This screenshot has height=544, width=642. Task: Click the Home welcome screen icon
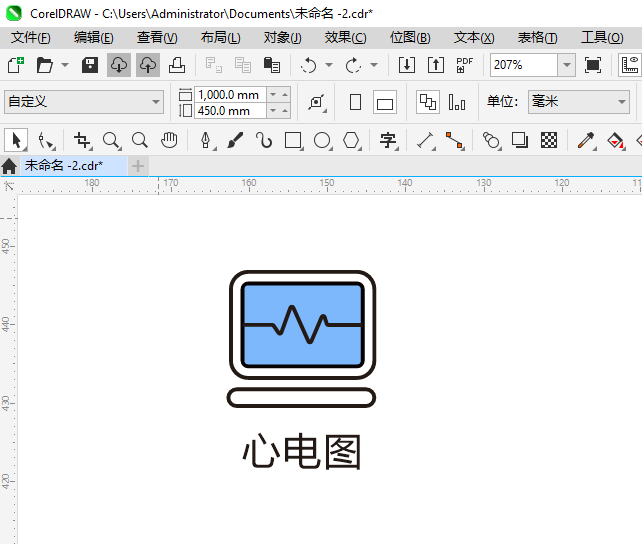tap(9, 166)
